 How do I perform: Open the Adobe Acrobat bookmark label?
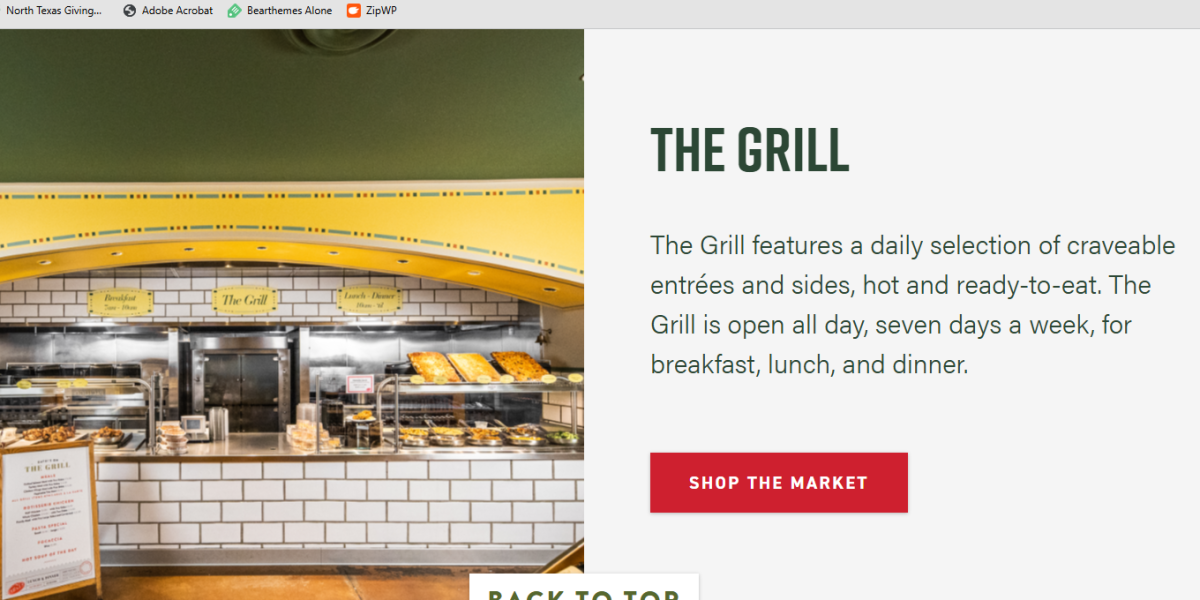tap(177, 10)
